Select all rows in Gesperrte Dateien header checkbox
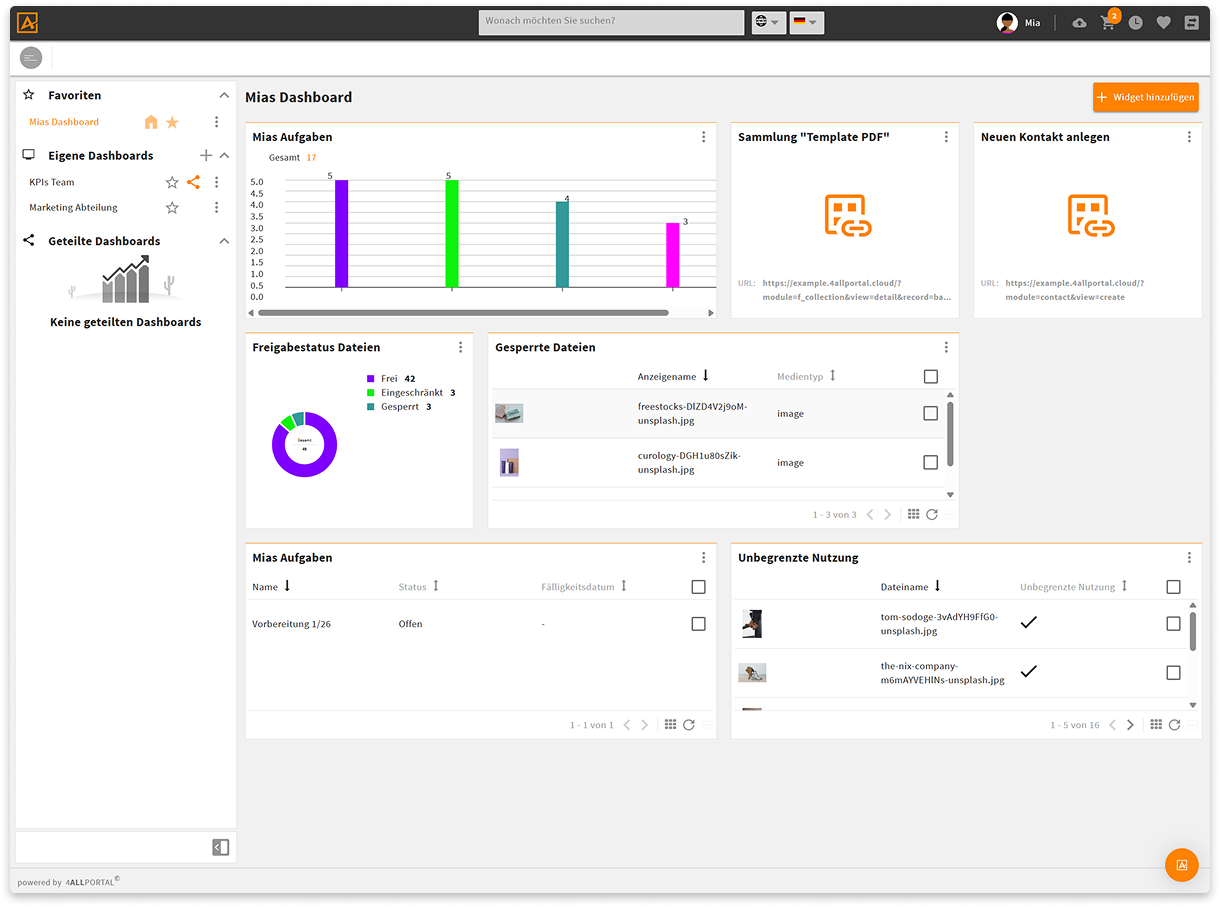The height and width of the screenshot is (907, 1220). click(x=931, y=376)
